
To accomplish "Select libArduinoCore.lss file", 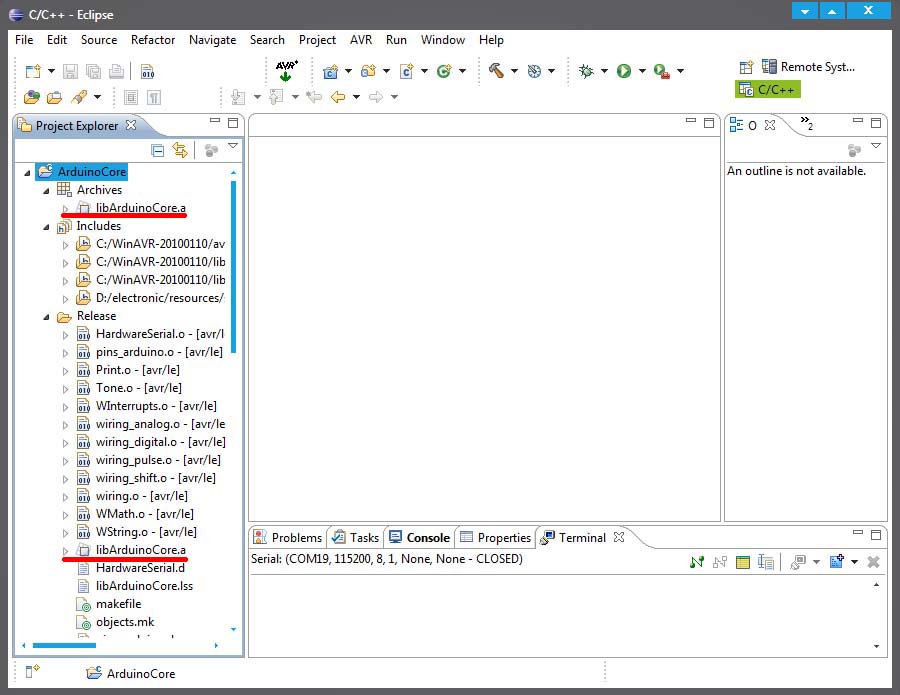I will click(144, 586).
